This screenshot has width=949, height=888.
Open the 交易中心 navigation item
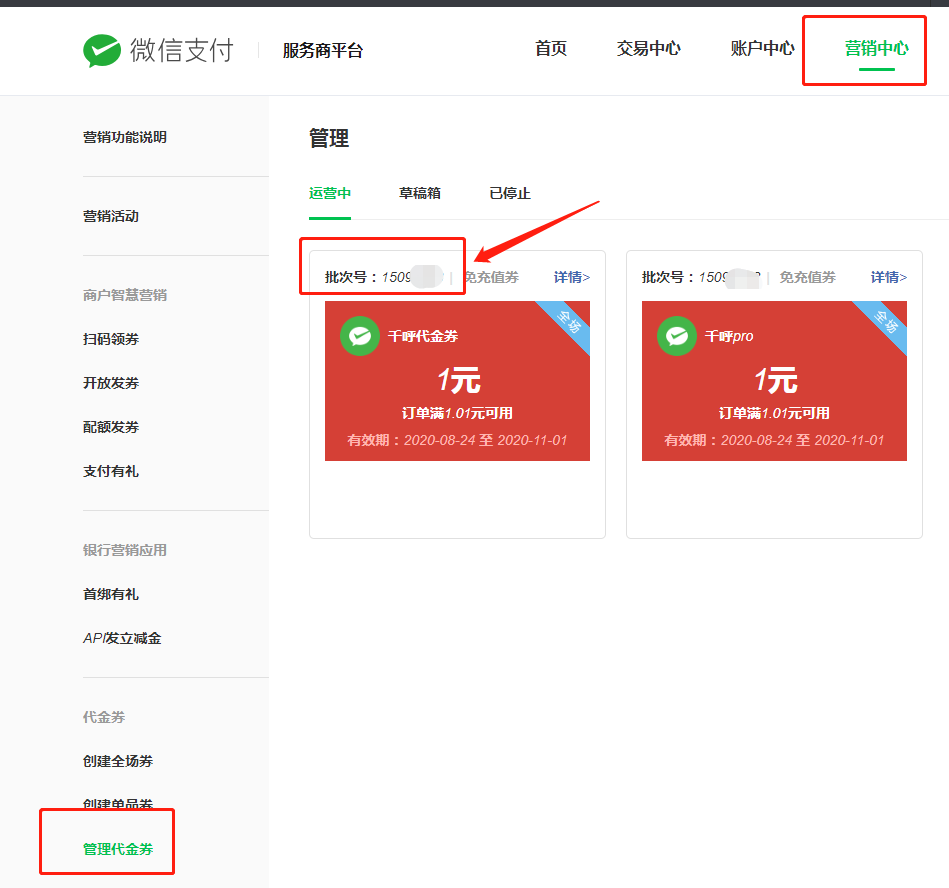[648, 48]
